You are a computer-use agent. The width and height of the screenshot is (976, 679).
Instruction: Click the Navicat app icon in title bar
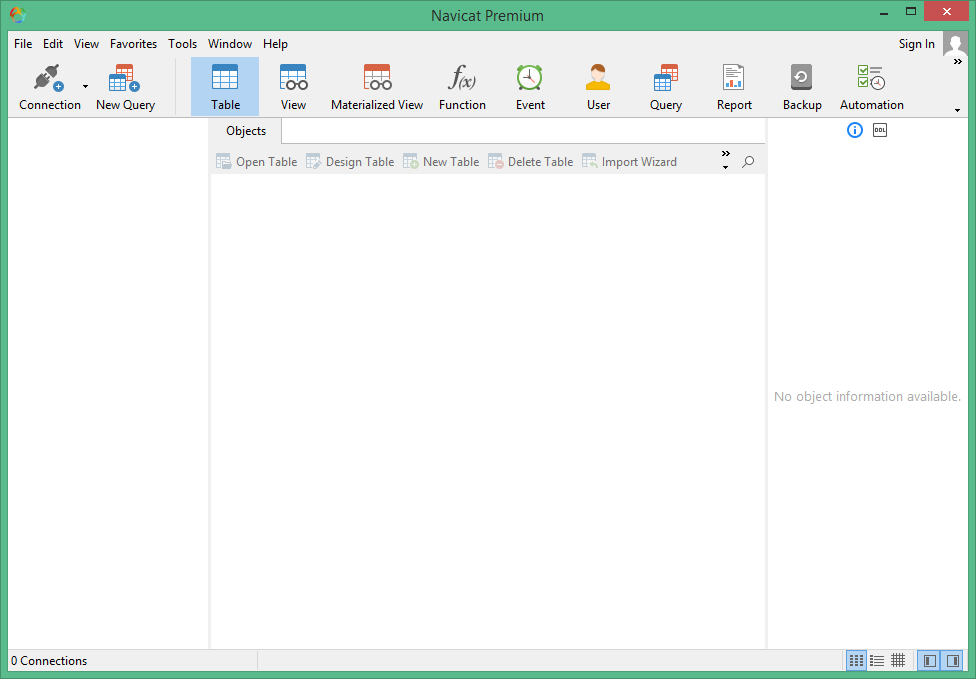click(17, 15)
